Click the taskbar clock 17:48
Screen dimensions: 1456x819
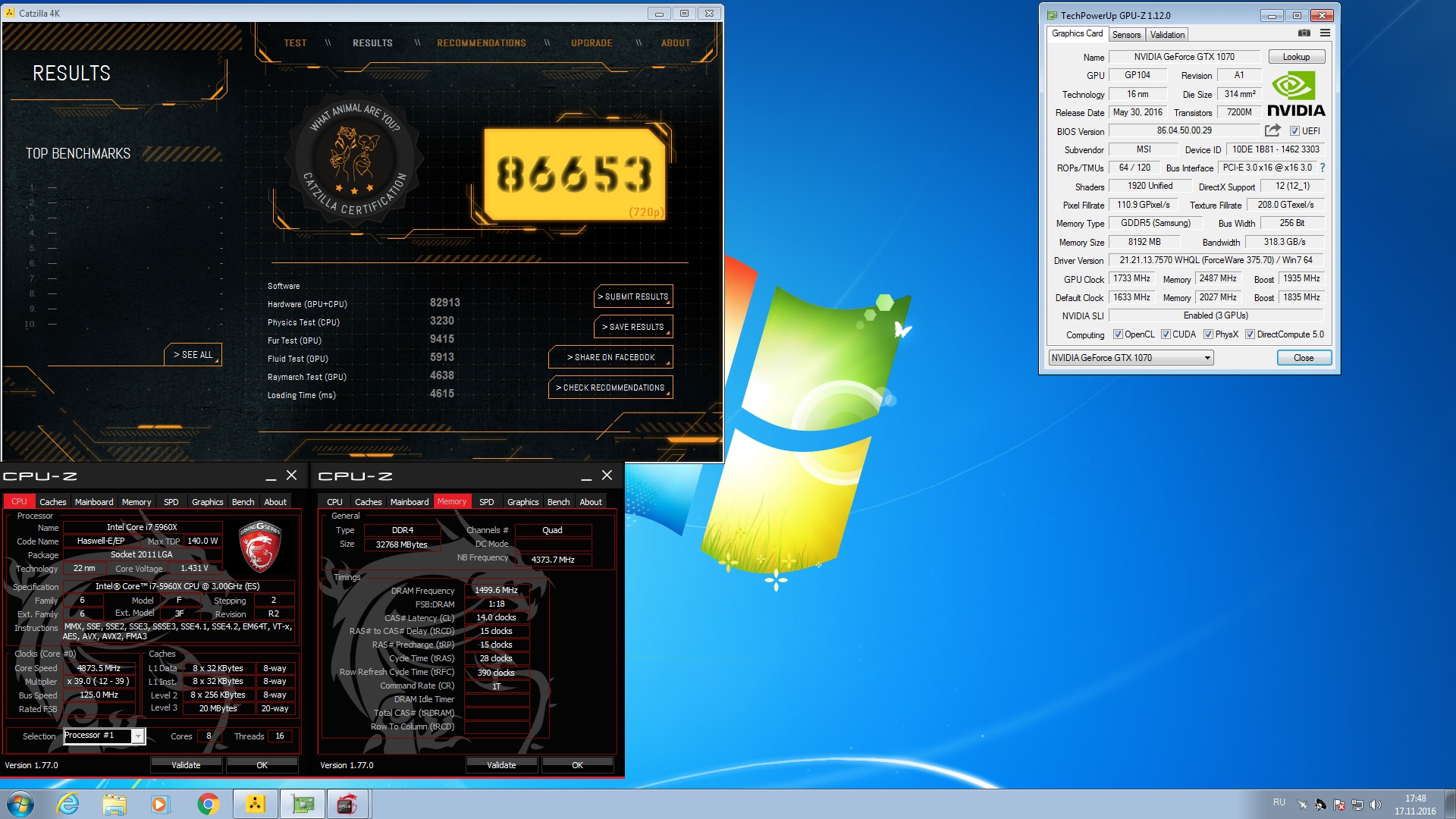tap(1415, 799)
